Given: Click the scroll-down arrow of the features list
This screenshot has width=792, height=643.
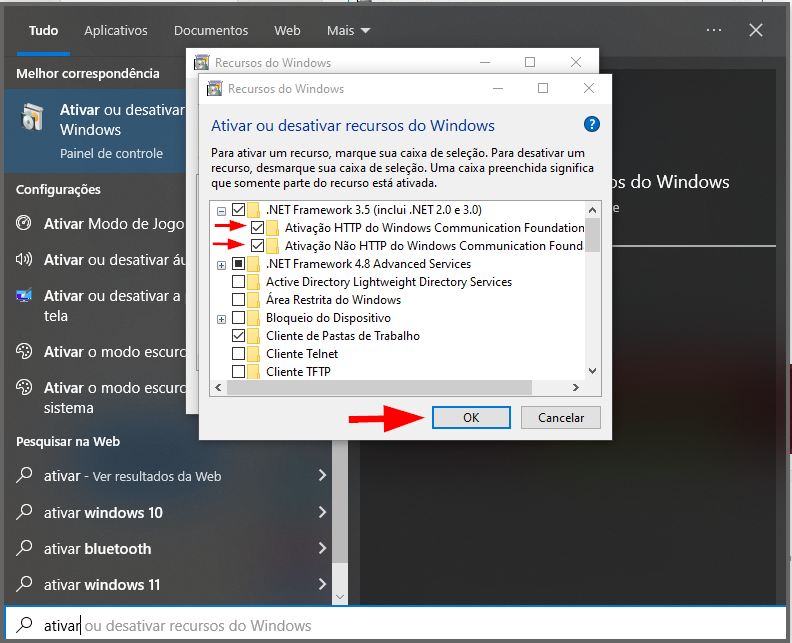Looking at the screenshot, I should (592, 371).
